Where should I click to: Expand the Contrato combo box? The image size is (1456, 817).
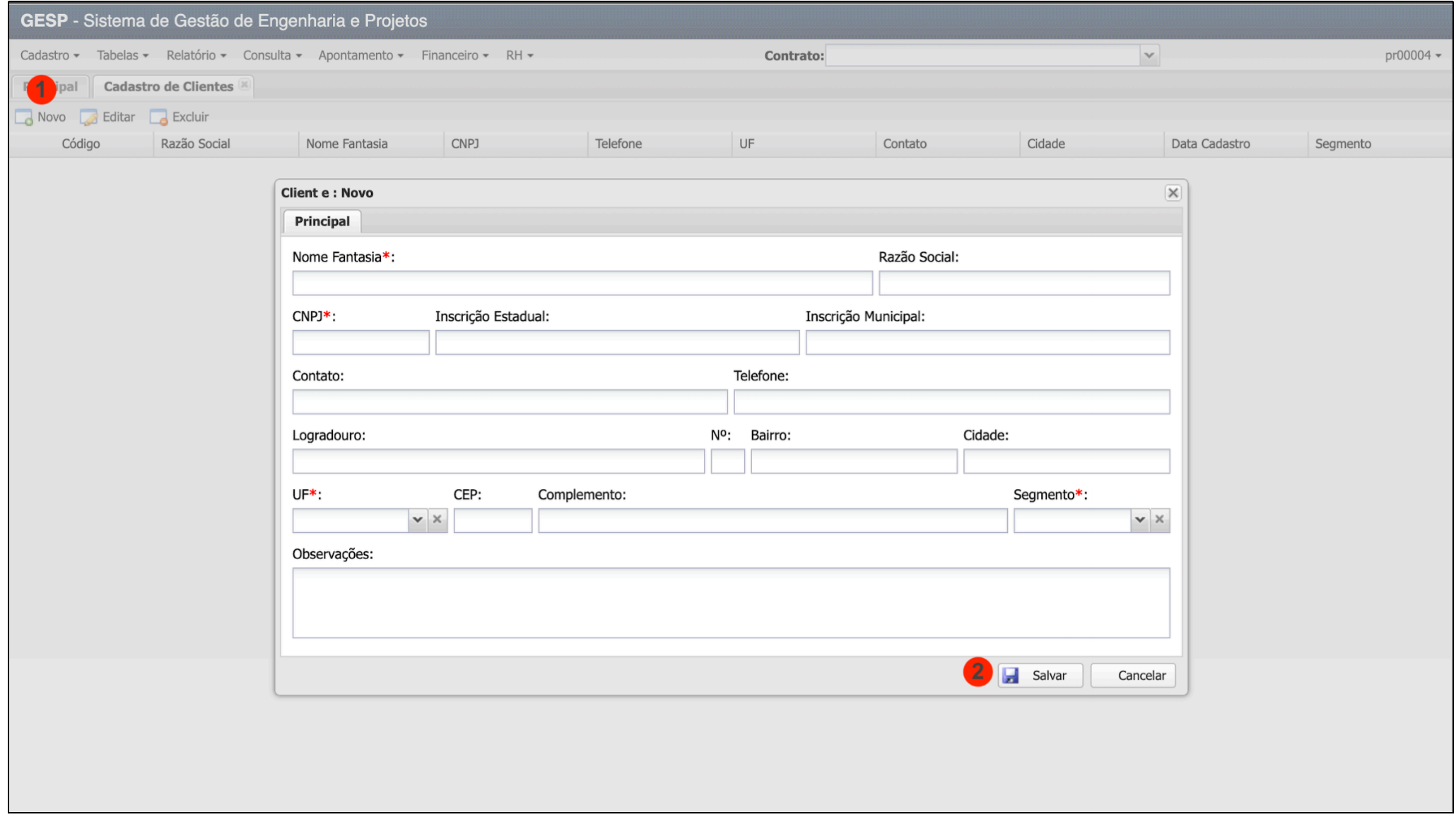tap(1149, 55)
